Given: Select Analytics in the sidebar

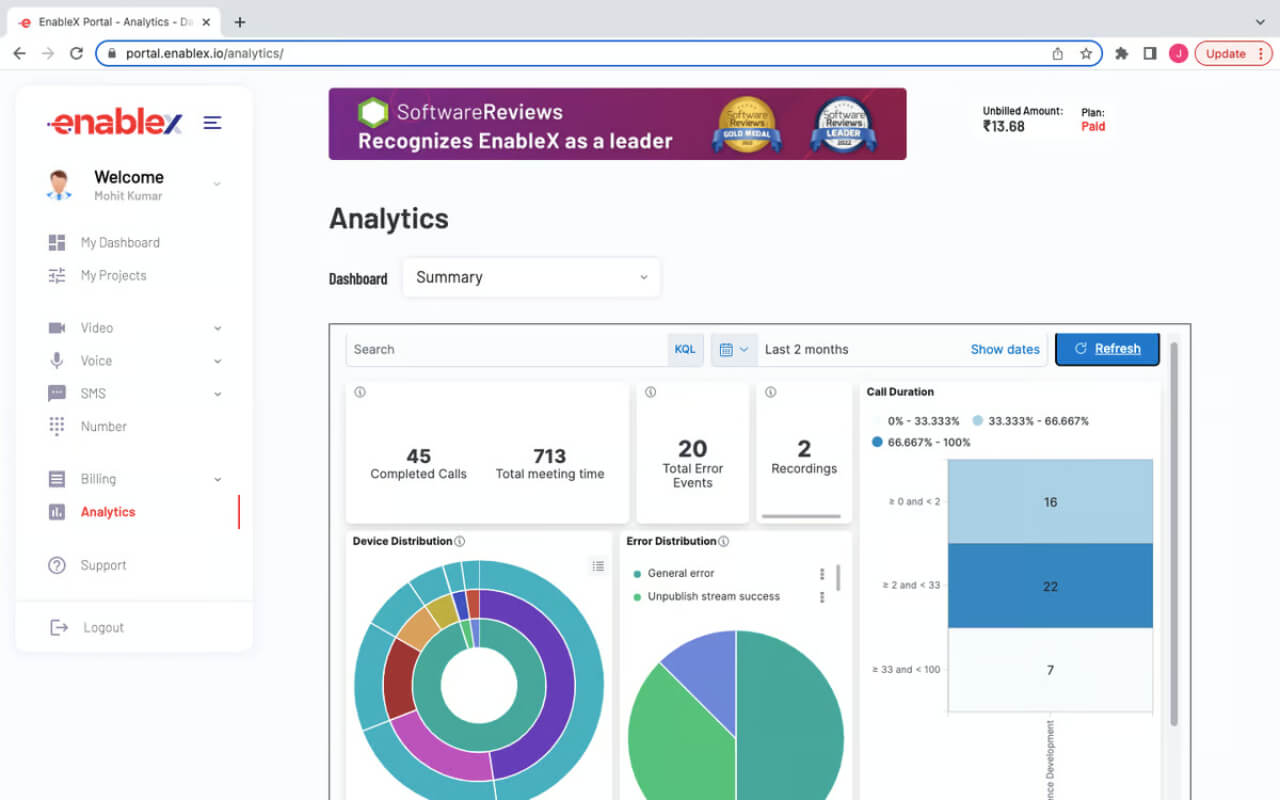Looking at the screenshot, I should (108, 512).
